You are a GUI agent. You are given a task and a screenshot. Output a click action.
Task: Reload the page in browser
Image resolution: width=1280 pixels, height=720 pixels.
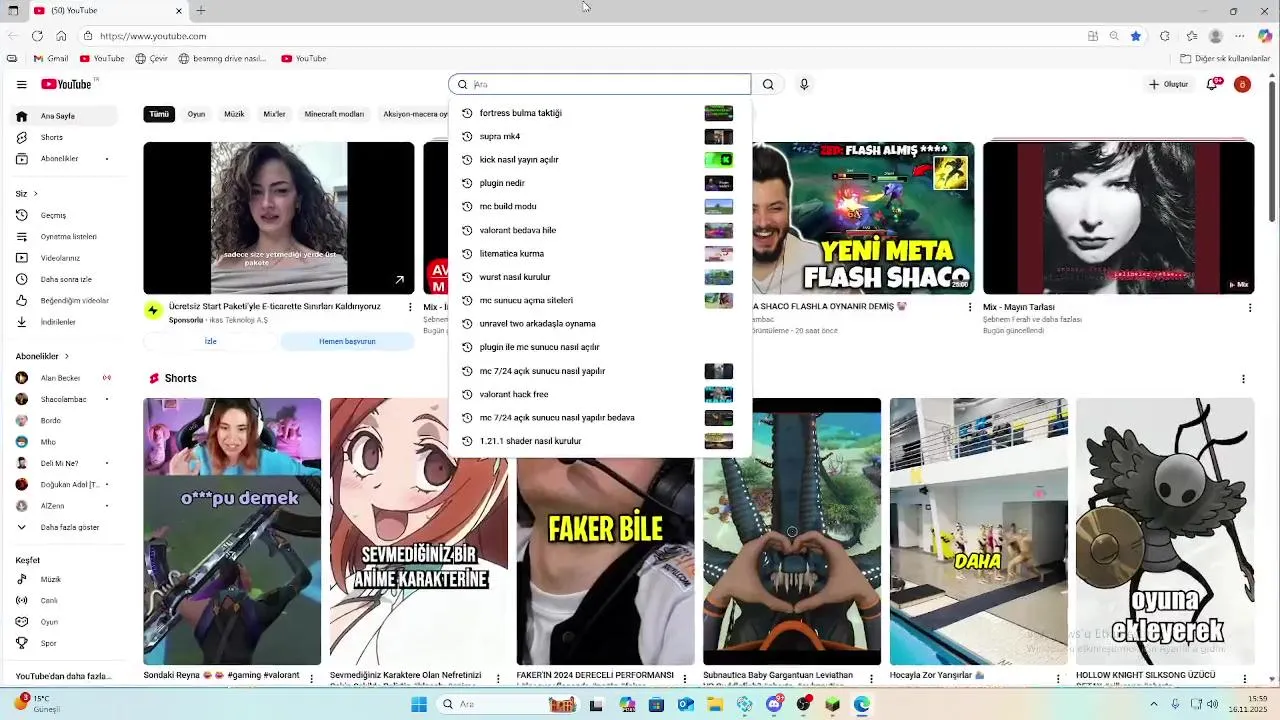tap(37, 36)
